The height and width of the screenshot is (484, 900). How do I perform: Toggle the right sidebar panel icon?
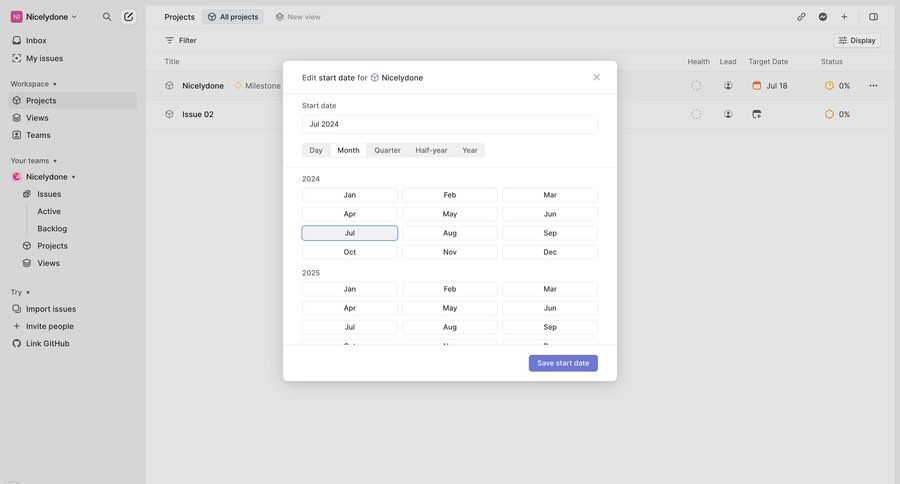pos(873,17)
